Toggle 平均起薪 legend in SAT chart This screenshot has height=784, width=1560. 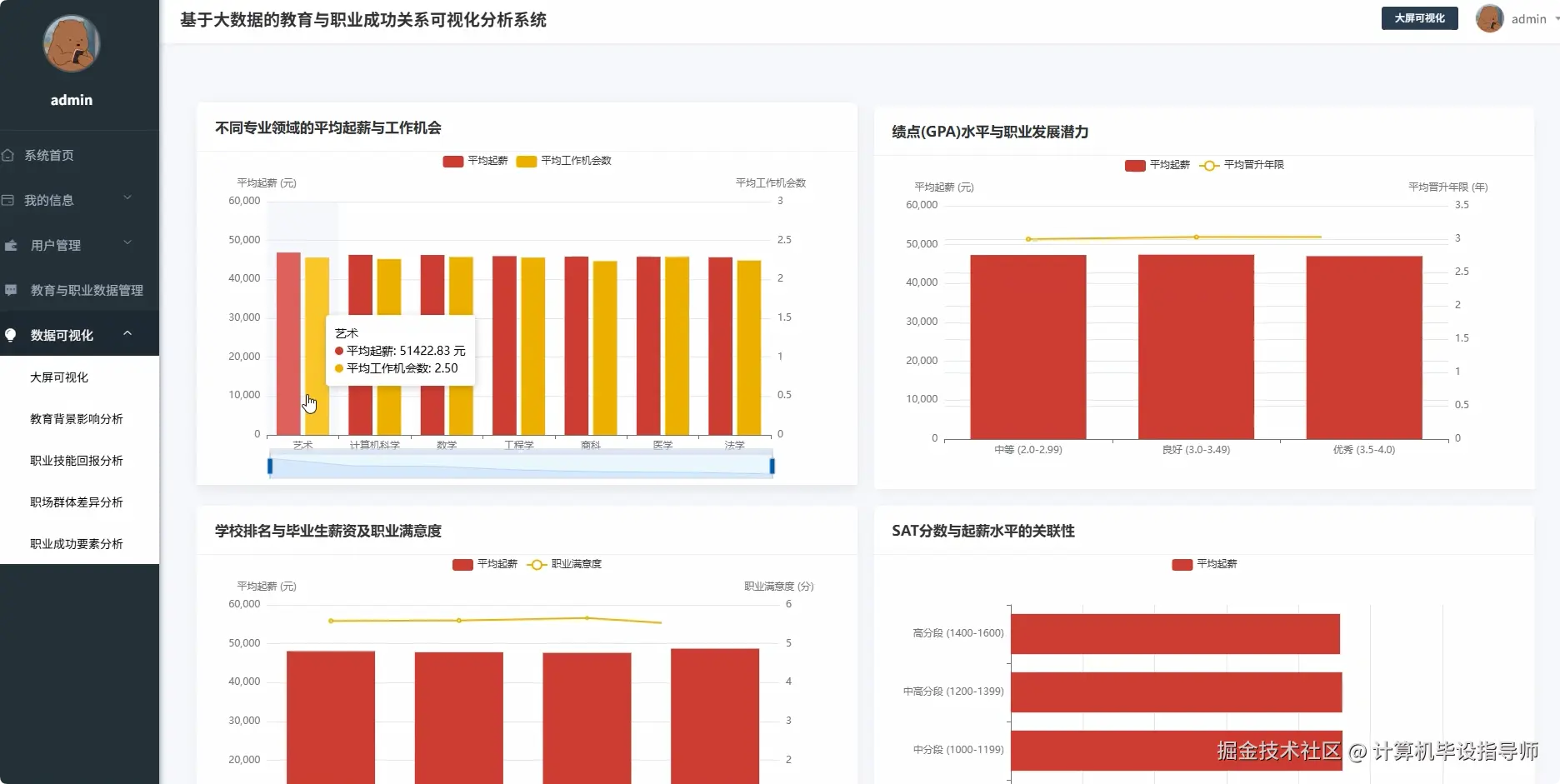point(1204,564)
